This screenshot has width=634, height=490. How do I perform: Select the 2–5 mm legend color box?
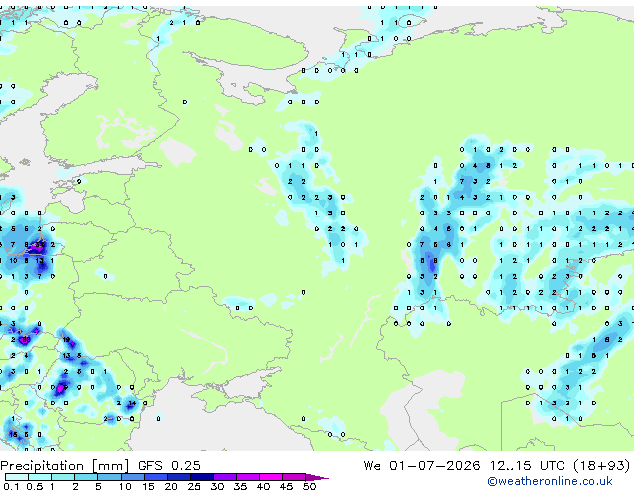pos(86,477)
